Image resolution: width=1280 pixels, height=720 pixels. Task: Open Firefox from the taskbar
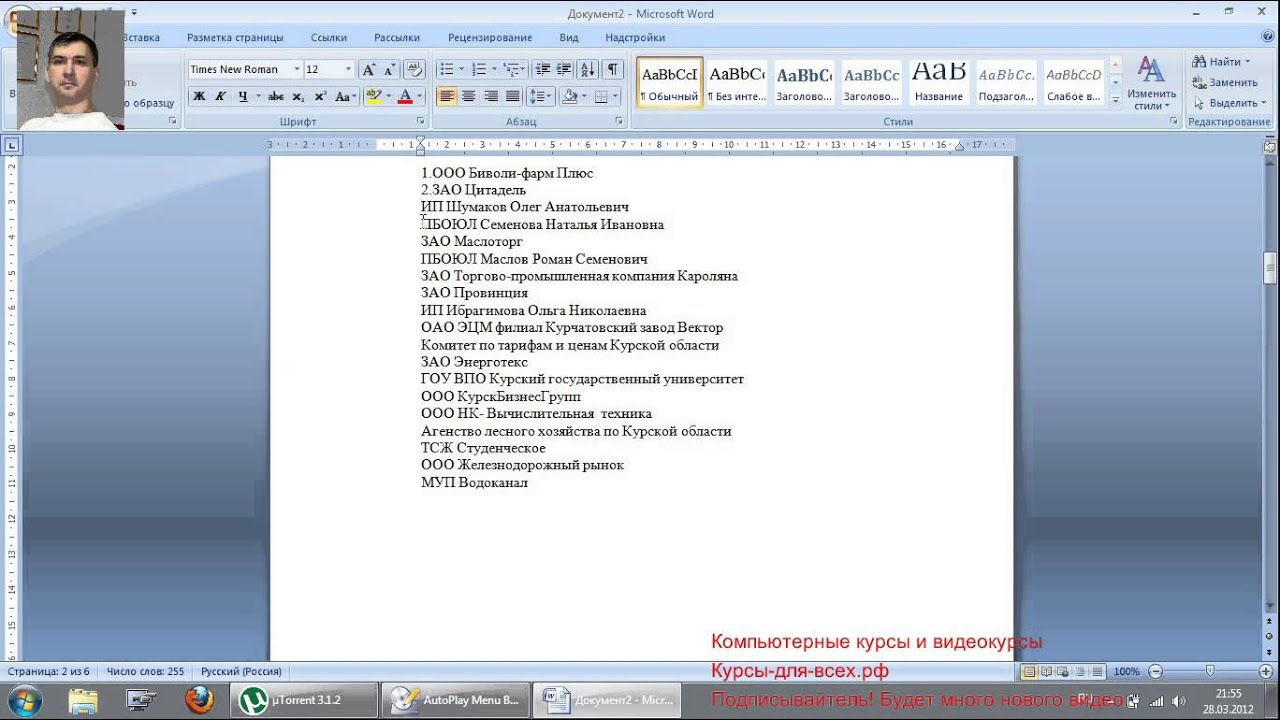point(199,700)
